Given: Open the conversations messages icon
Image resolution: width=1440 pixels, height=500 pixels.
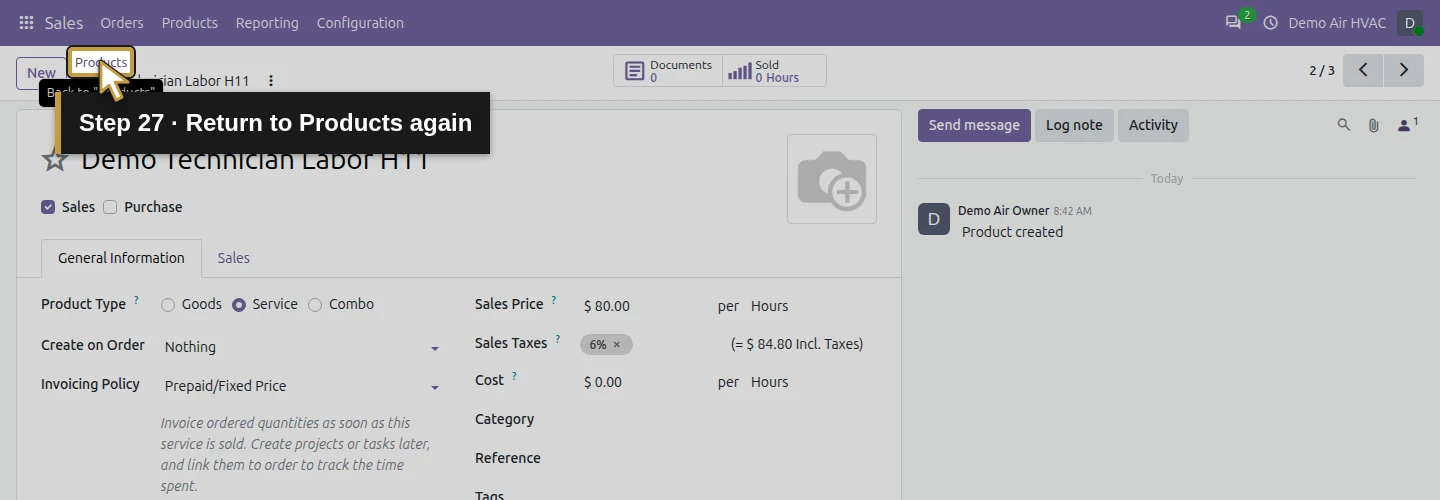Looking at the screenshot, I should click(x=1233, y=23).
